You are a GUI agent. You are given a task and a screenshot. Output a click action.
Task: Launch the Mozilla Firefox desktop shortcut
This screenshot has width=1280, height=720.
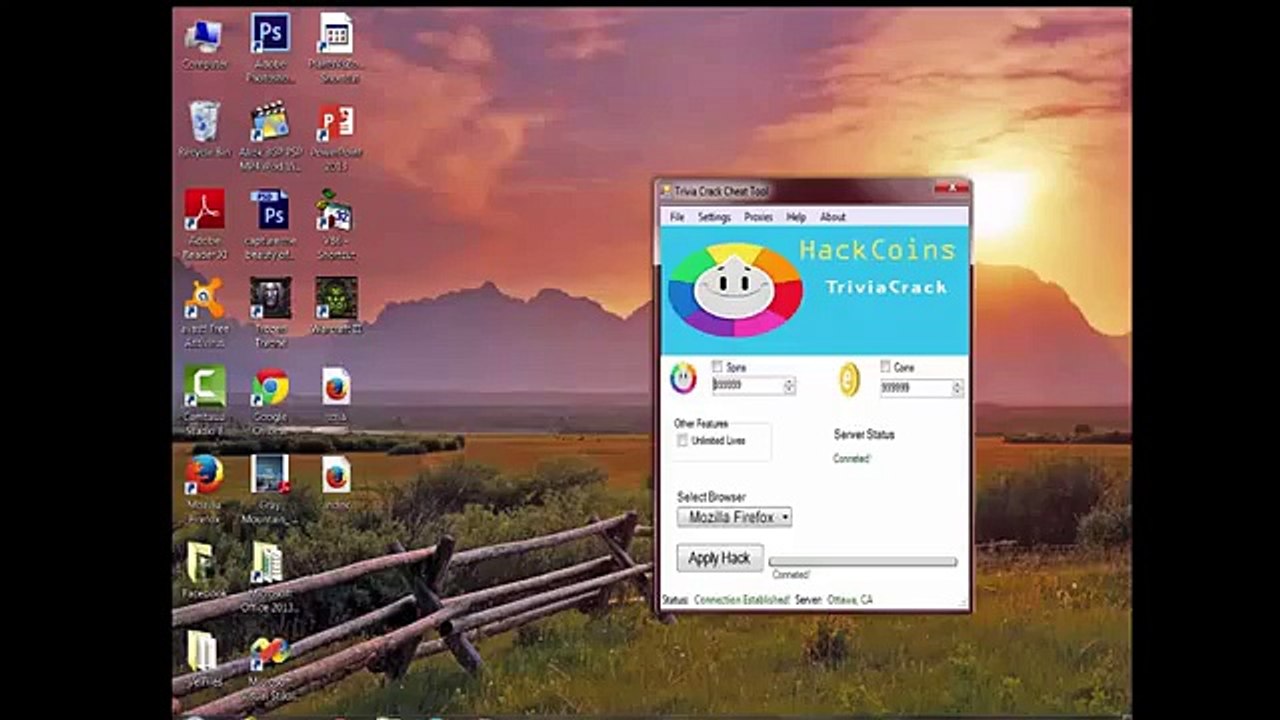pos(204,474)
